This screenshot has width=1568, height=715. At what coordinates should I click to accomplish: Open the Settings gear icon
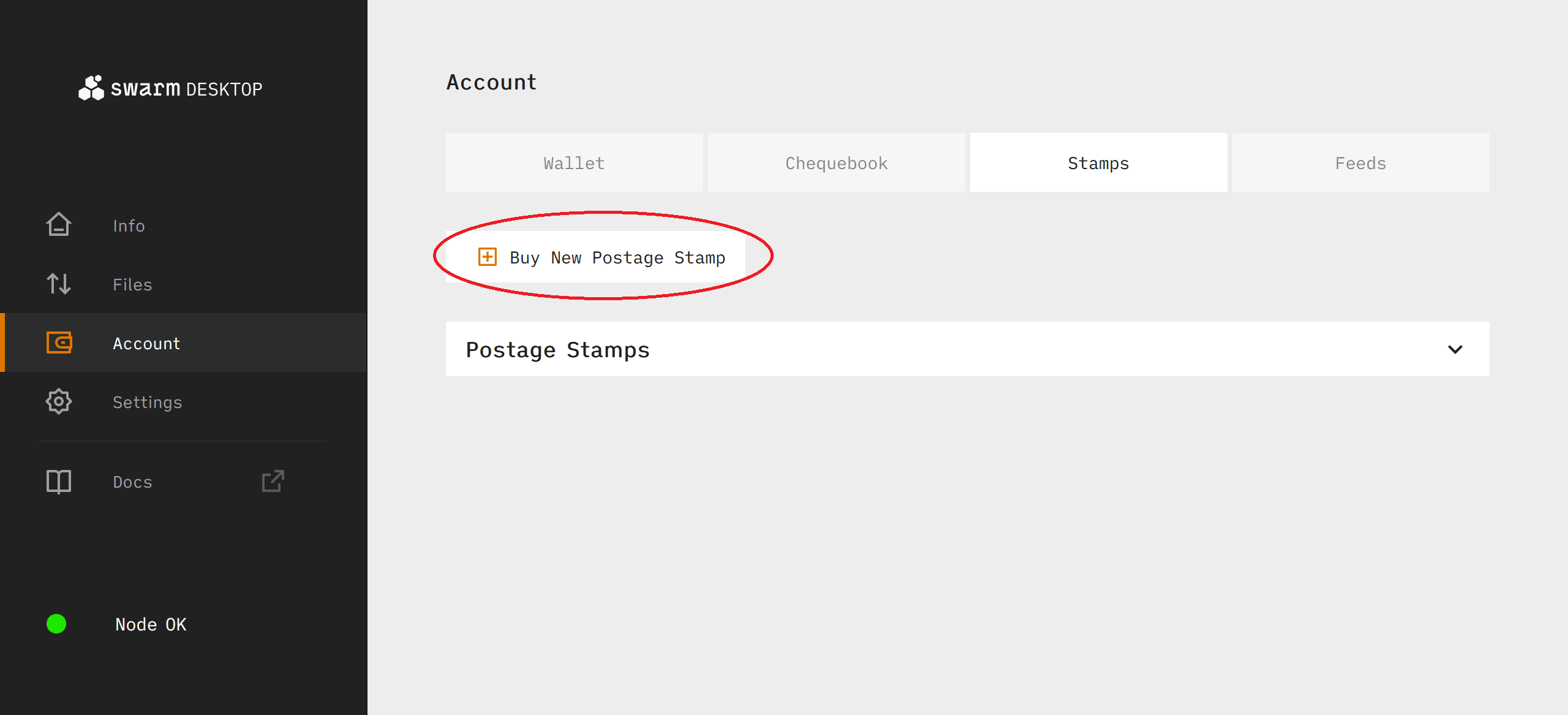pos(59,402)
